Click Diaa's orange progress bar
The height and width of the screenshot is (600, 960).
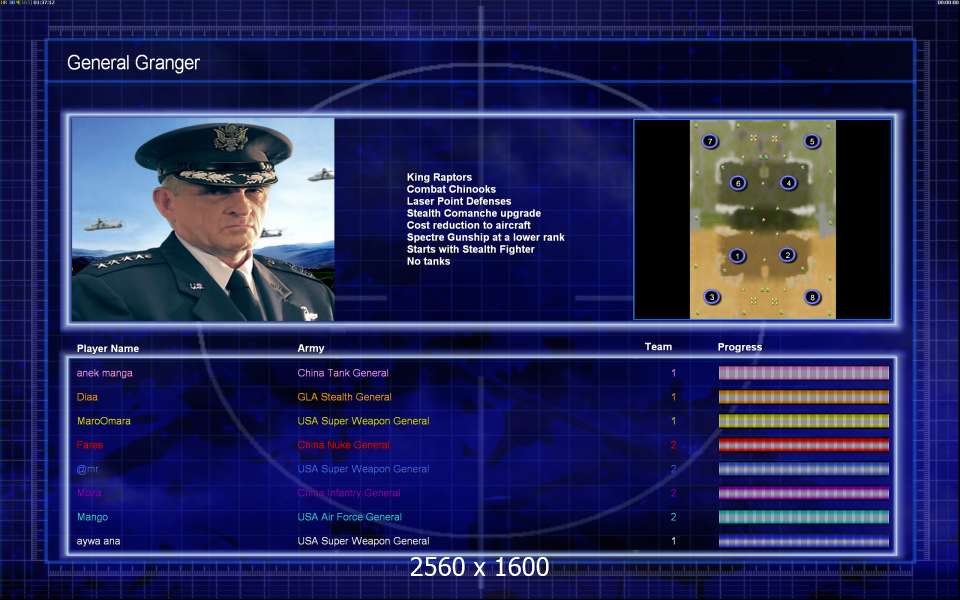coord(803,397)
